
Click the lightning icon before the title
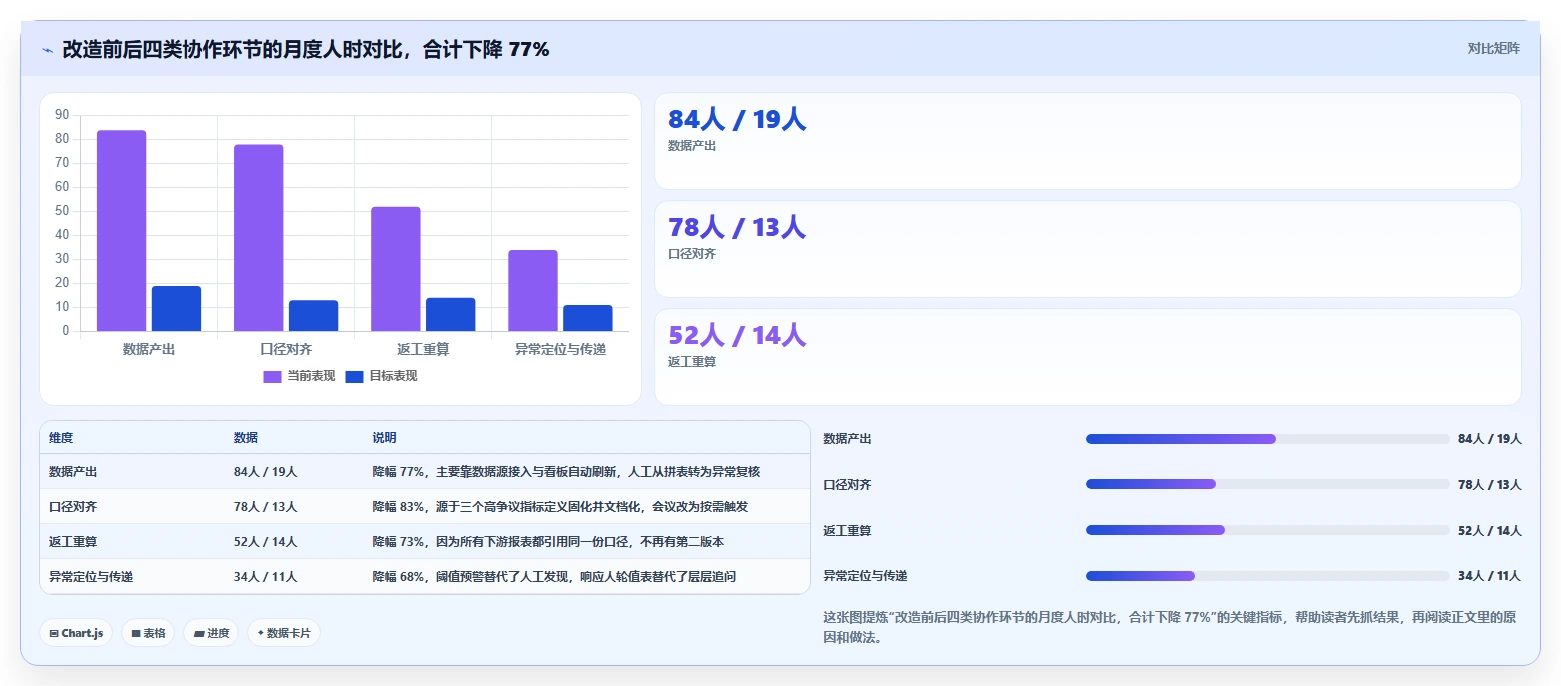47,50
